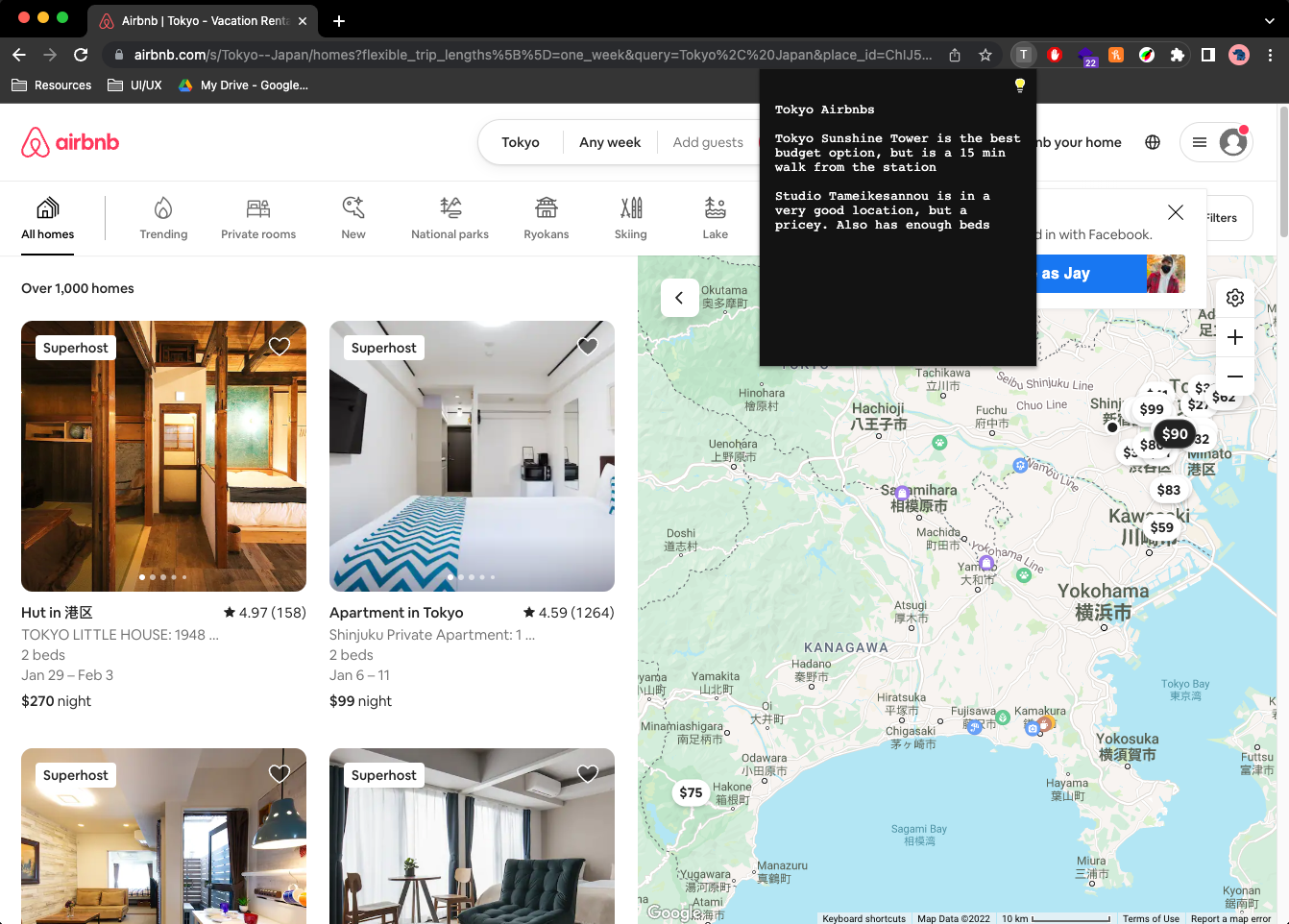The height and width of the screenshot is (924, 1289).
Task: Save the Apartment in Tokyo heart
Action: click(x=588, y=346)
